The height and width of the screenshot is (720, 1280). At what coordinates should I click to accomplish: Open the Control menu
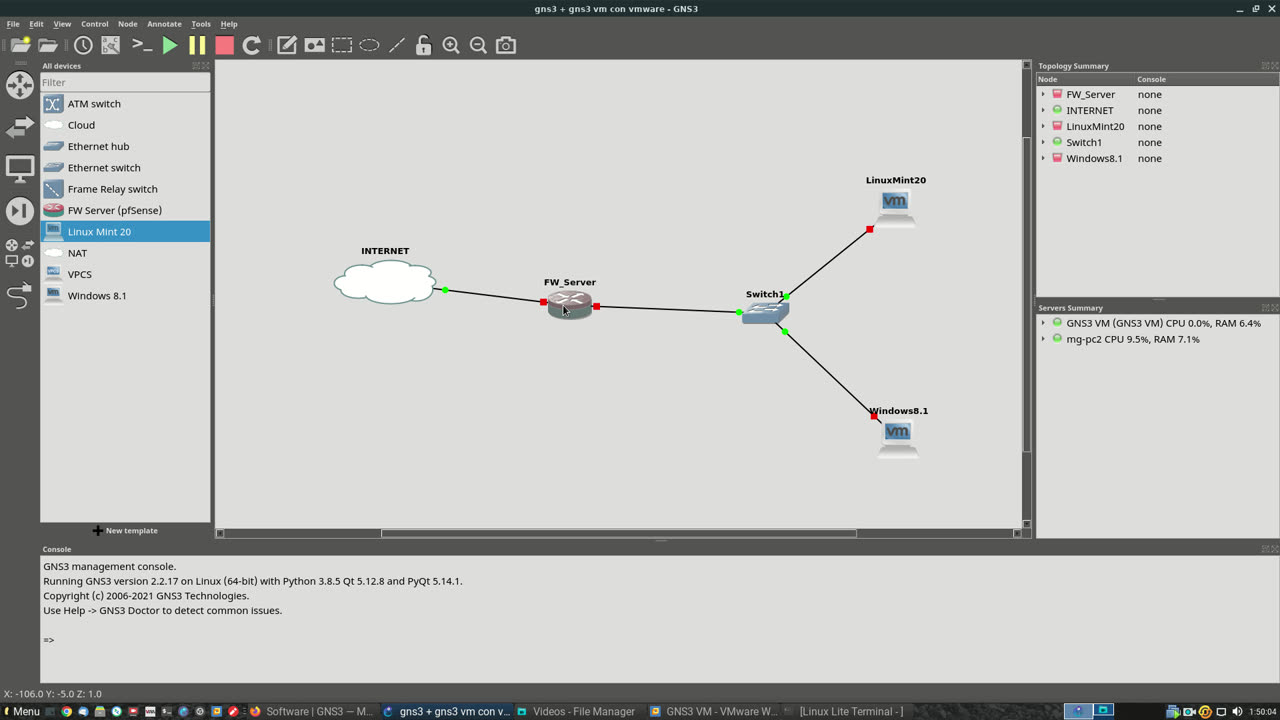click(x=95, y=24)
